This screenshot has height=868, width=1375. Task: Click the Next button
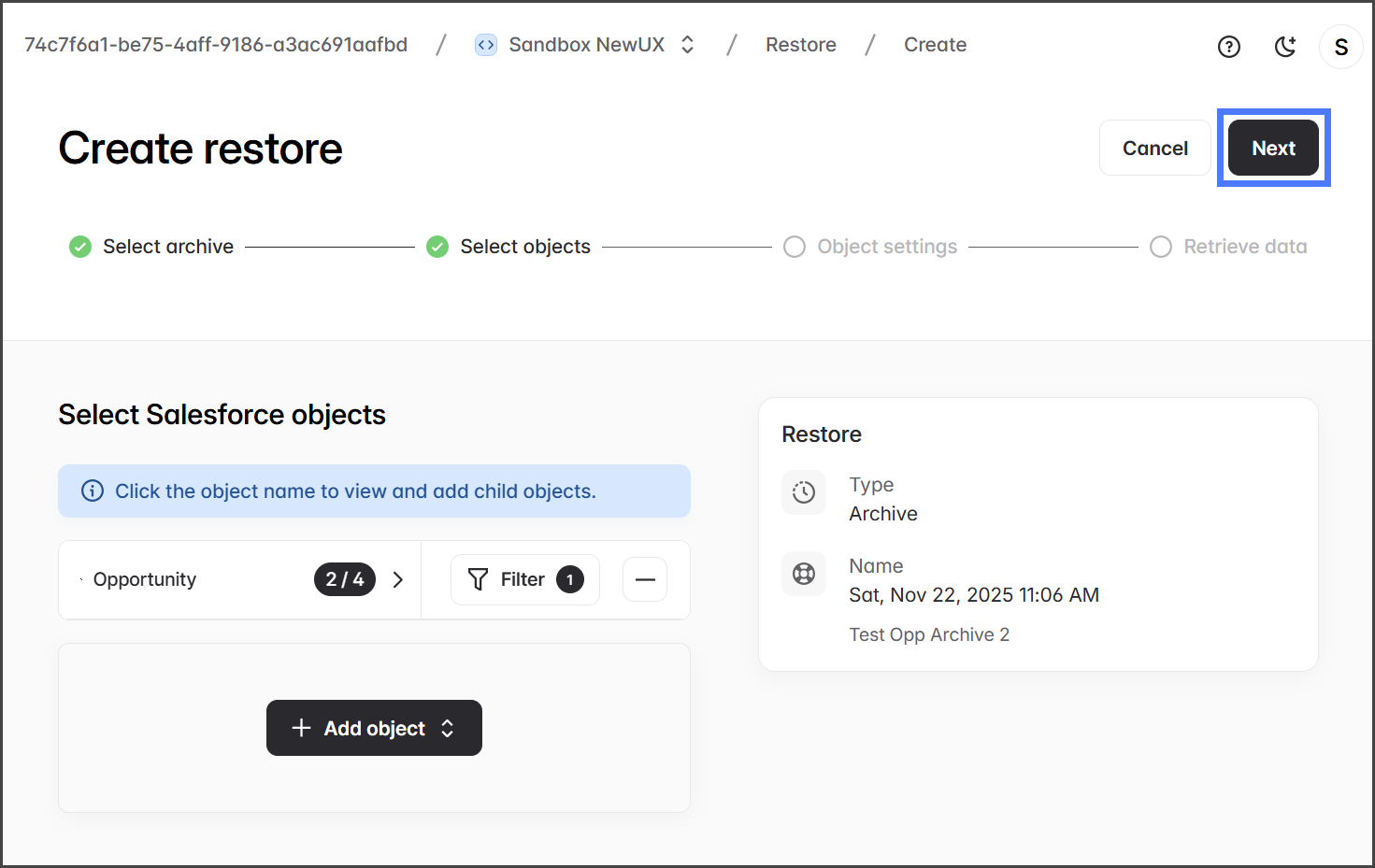pos(1273,148)
